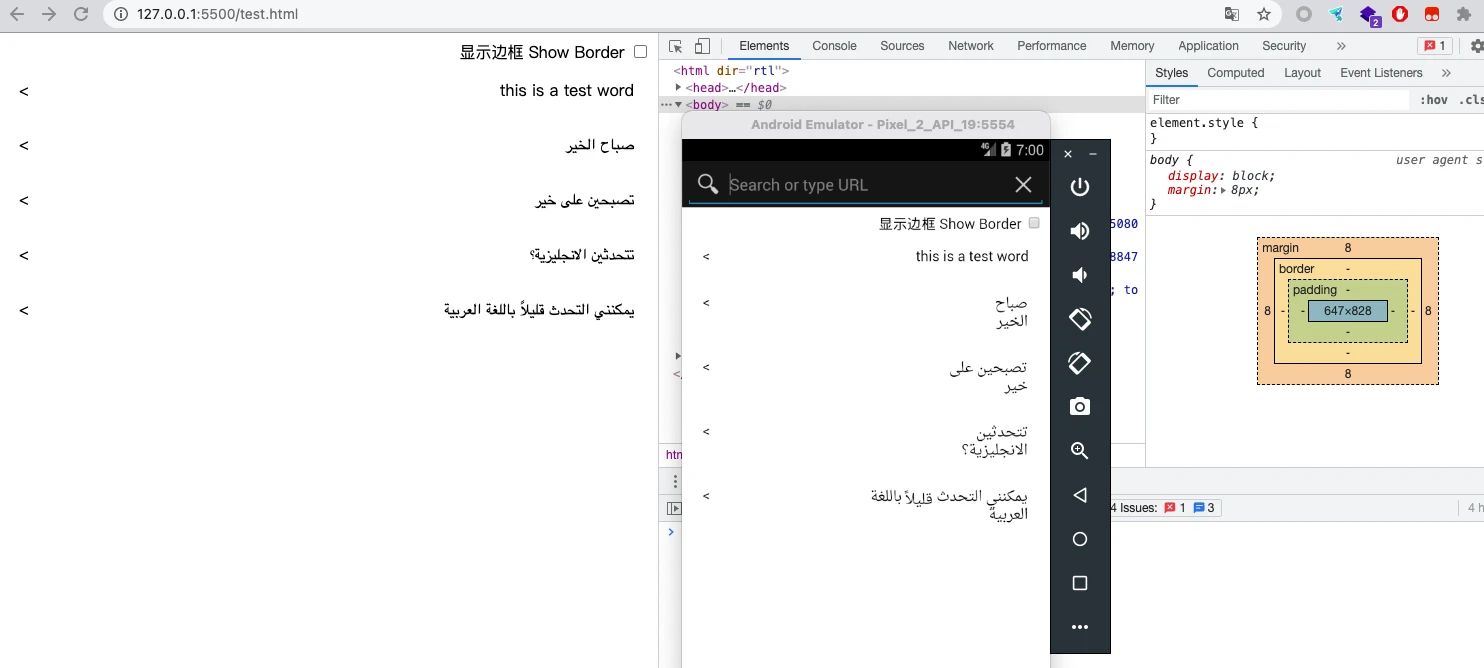Toggle the device toolbar icon in DevTools
Image resolution: width=1484 pixels, height=668 pixels.
click(702, 46)
